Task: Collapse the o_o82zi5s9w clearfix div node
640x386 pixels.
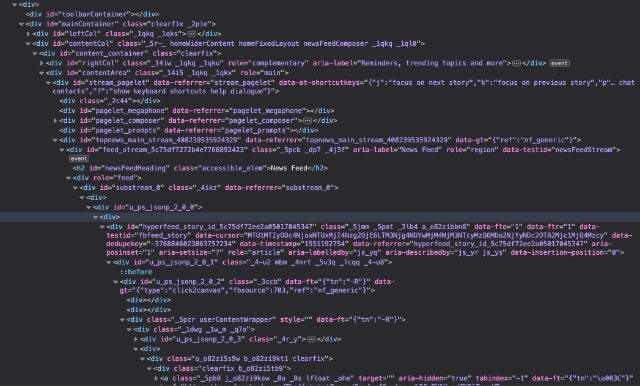Action: coord(142,359)
